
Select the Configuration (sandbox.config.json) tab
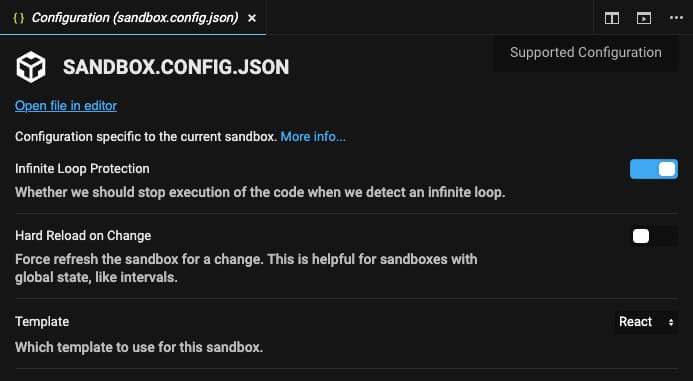tap(133, 18)
